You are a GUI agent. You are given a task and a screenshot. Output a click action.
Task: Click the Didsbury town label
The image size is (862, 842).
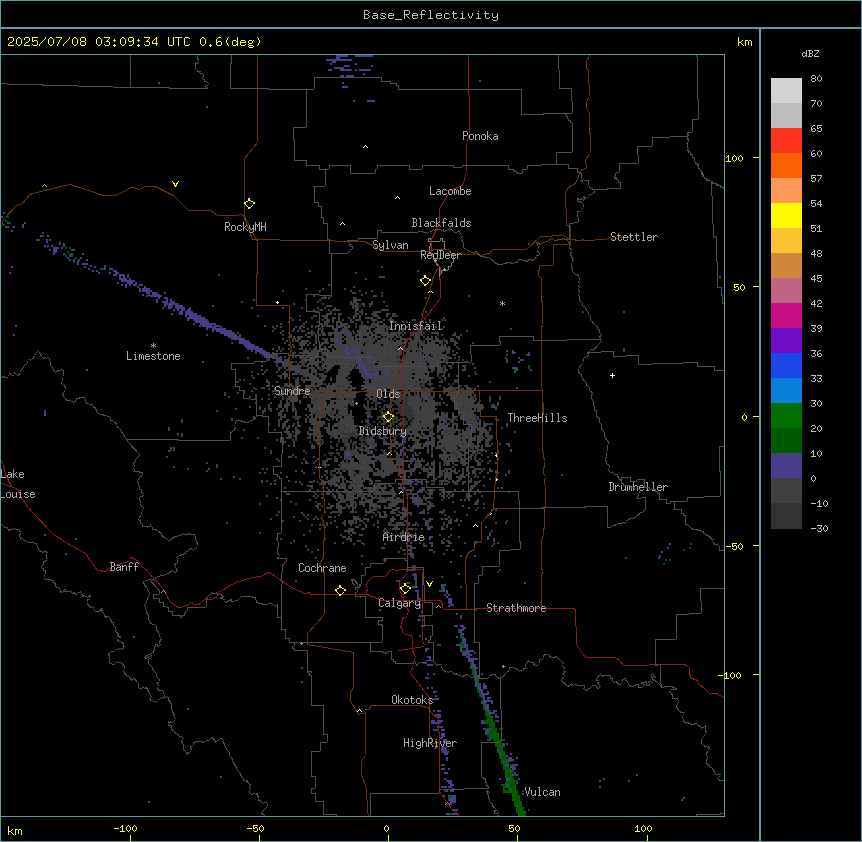tap(383, 431)
